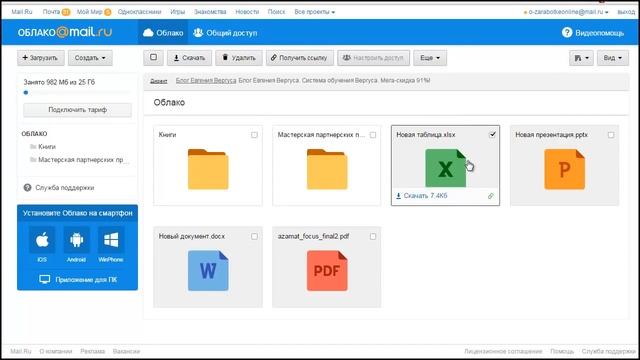Click the выход logout link
The image size is (640, 360).
626,12
